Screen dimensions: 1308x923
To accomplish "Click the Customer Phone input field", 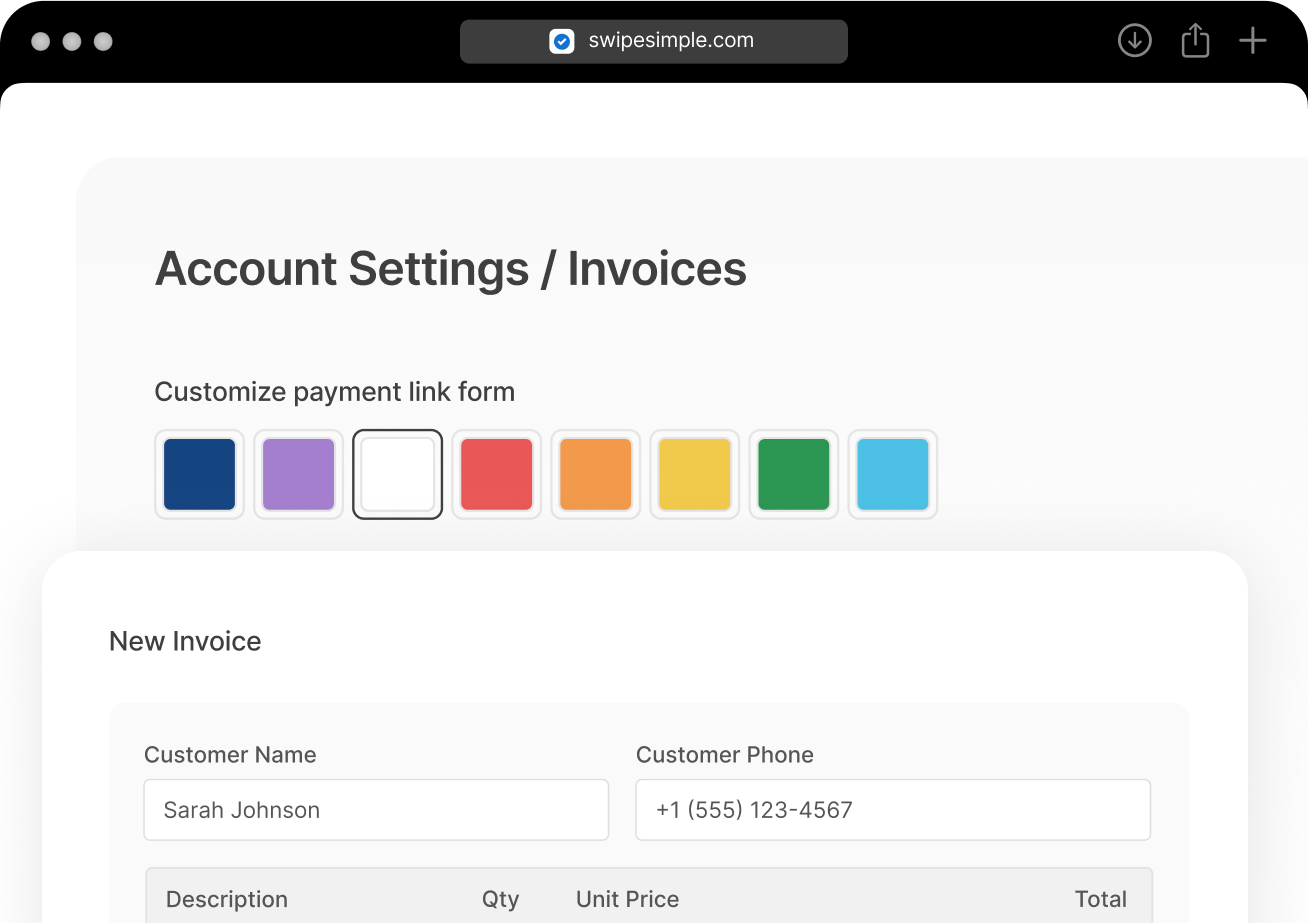I will tap(893, 810).
